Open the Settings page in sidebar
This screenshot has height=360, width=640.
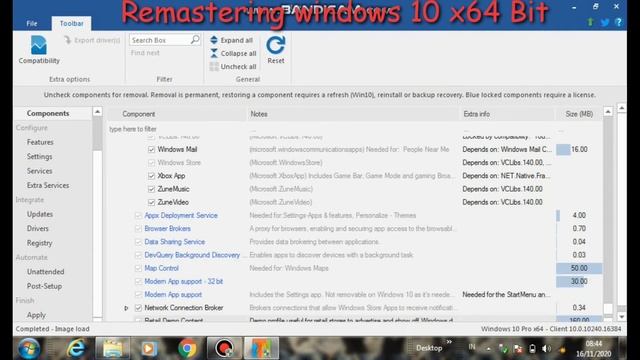click(39, 156)
